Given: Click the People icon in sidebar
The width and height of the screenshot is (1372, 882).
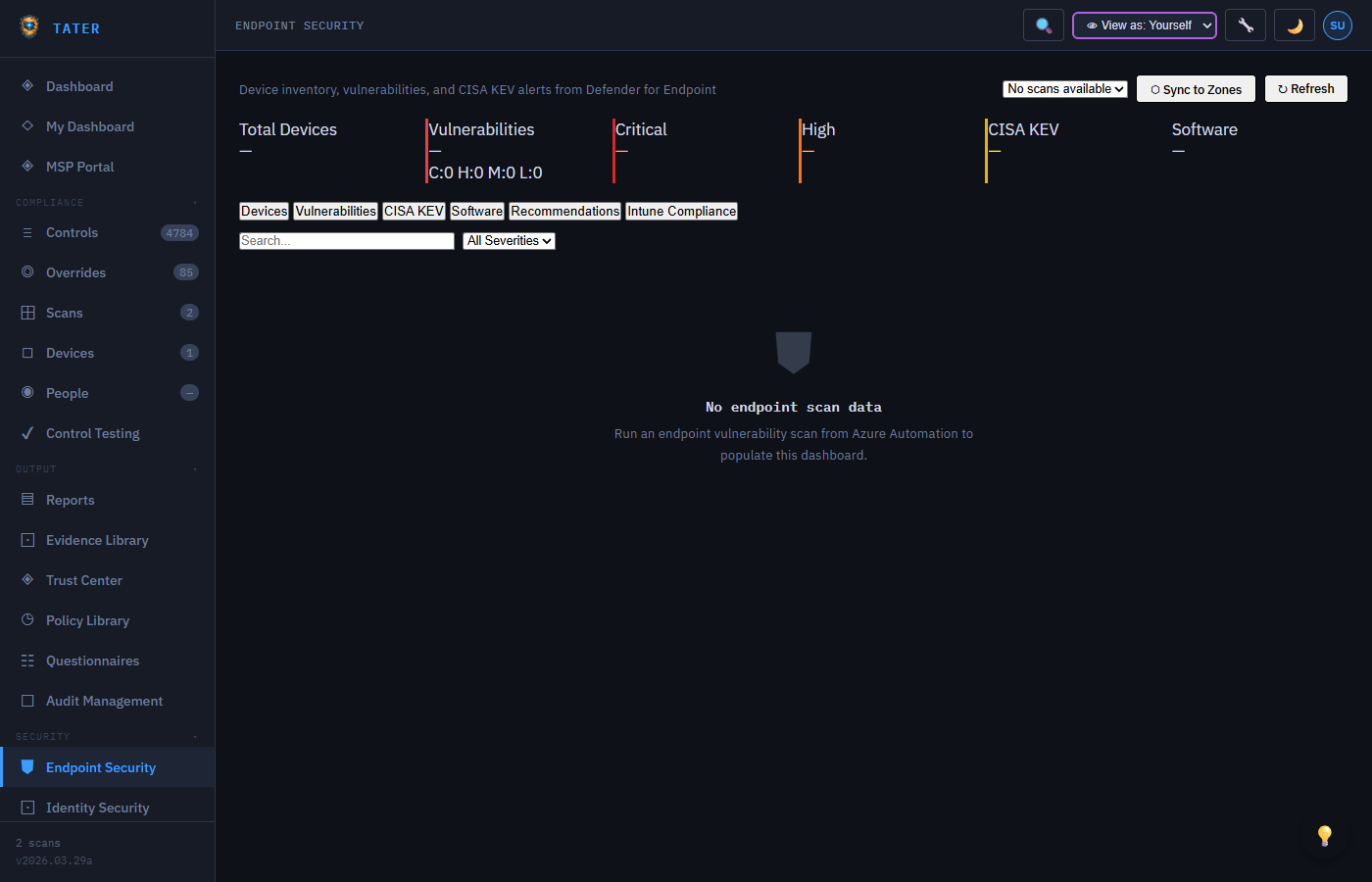Looking at the screenshot, I should [x=27, y=393].
